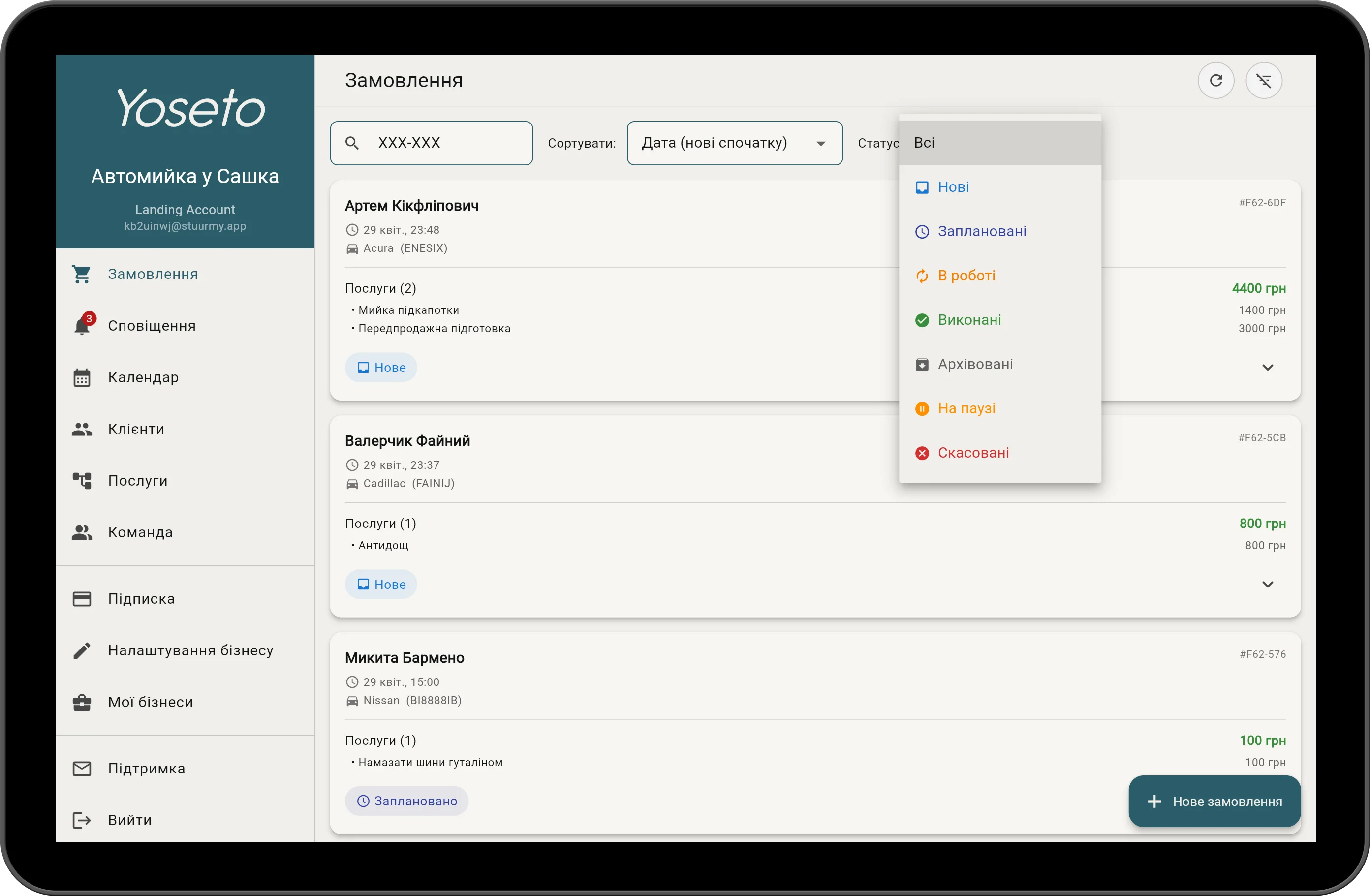Screen dimensions: 1370x896
Task: Select Нові status filter option
Action: [x=1000, y=187]
